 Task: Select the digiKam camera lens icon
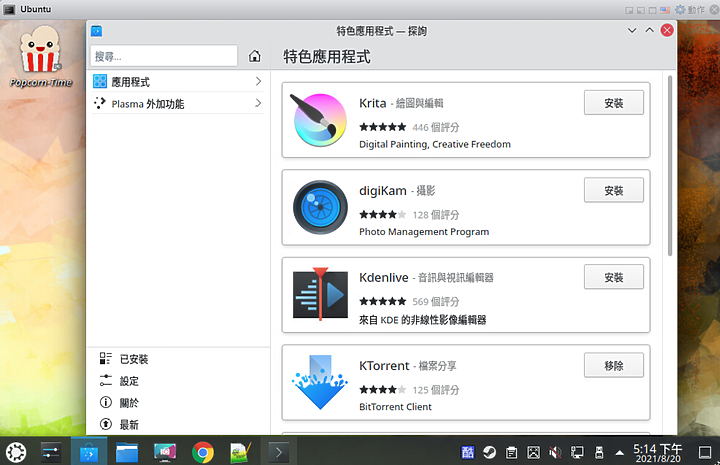click(320, 207)
